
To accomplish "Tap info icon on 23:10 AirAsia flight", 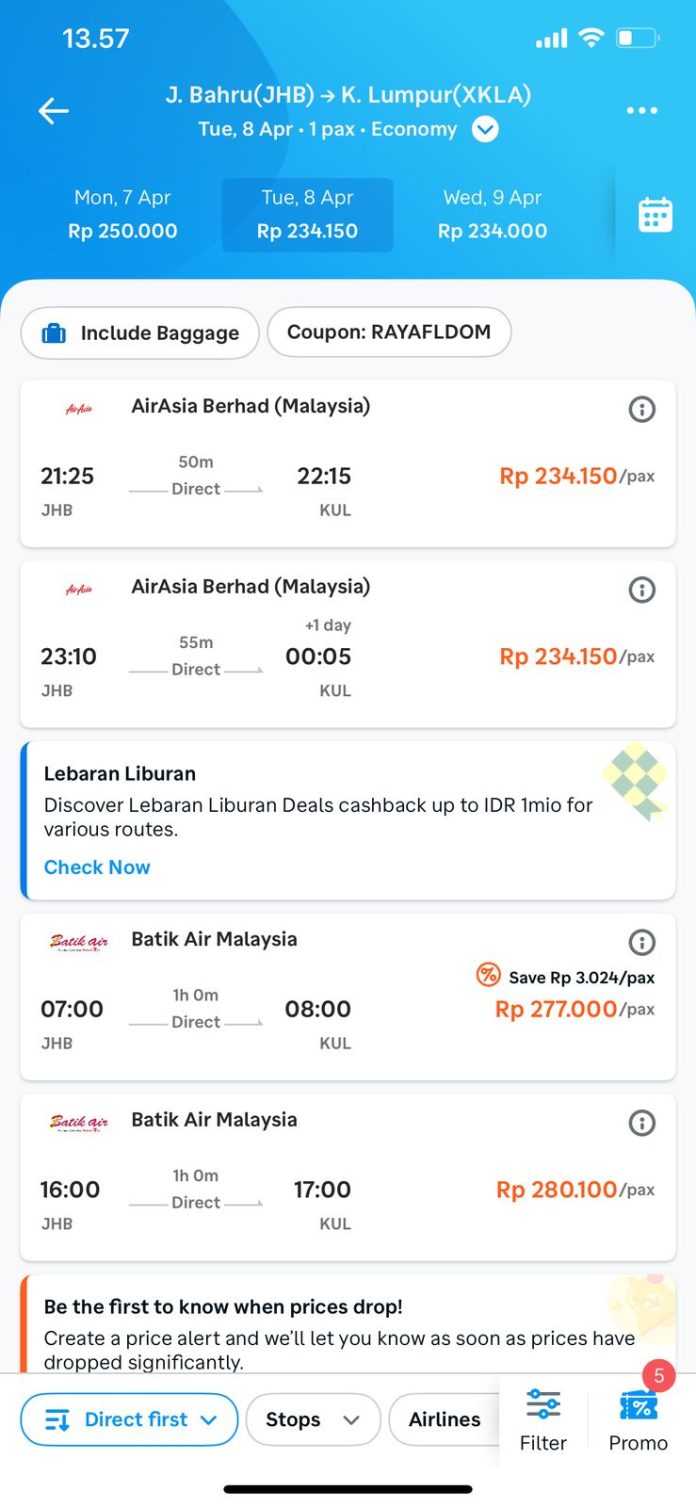I will tap(642, 590).
